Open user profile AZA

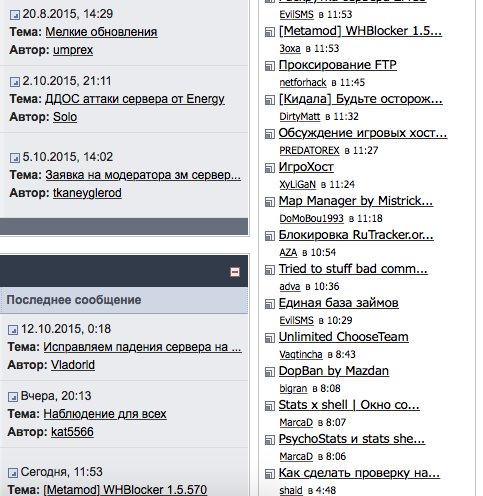(x=288, y=253)
